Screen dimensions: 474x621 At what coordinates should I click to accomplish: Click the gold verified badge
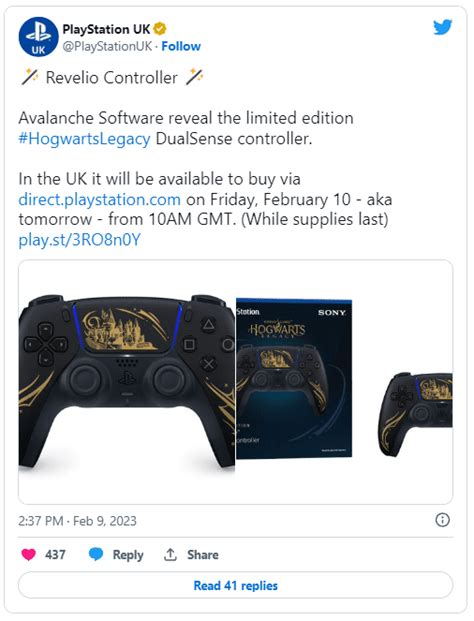[160, 29]
